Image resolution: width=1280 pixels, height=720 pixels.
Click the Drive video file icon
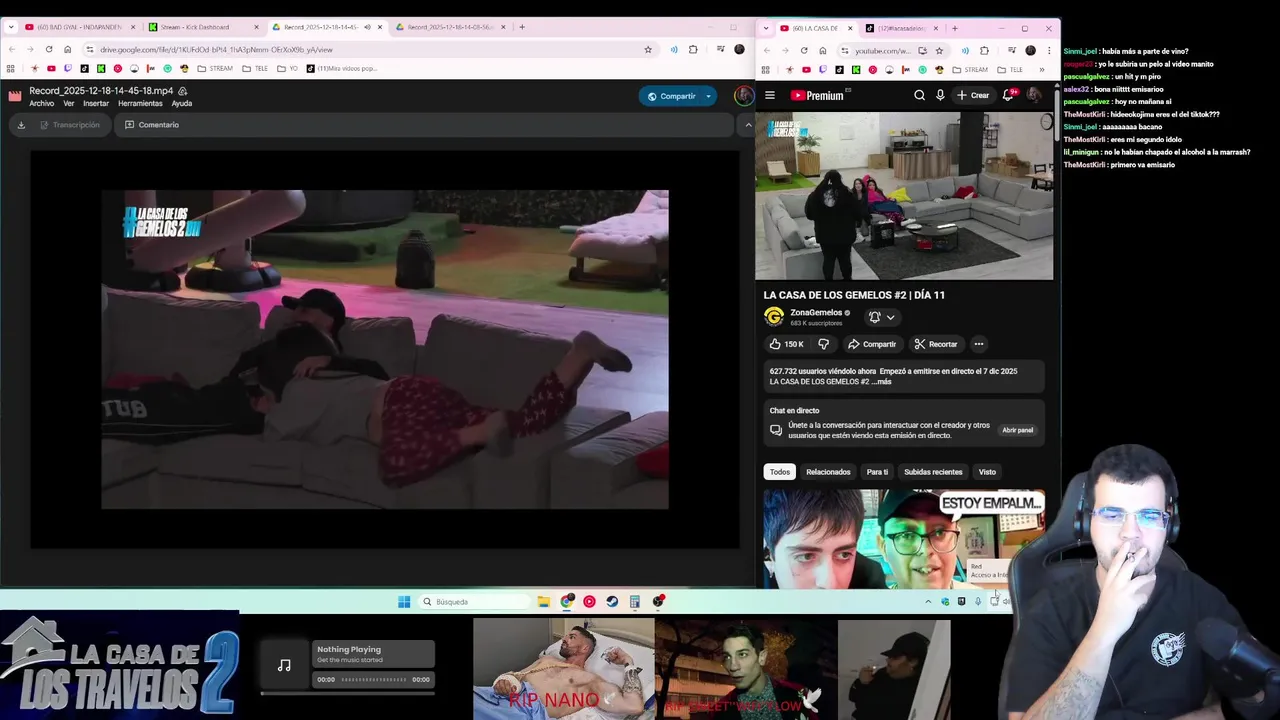coord(15,95)
